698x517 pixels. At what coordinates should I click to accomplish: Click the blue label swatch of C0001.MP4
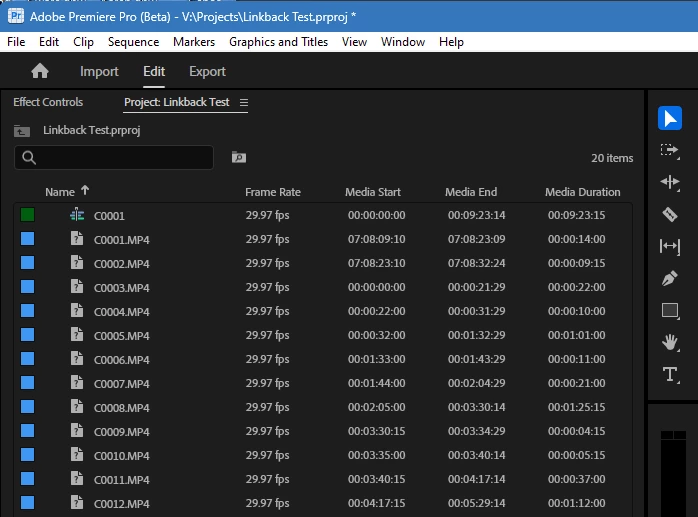pyautogui.click(x=28, y=239)
